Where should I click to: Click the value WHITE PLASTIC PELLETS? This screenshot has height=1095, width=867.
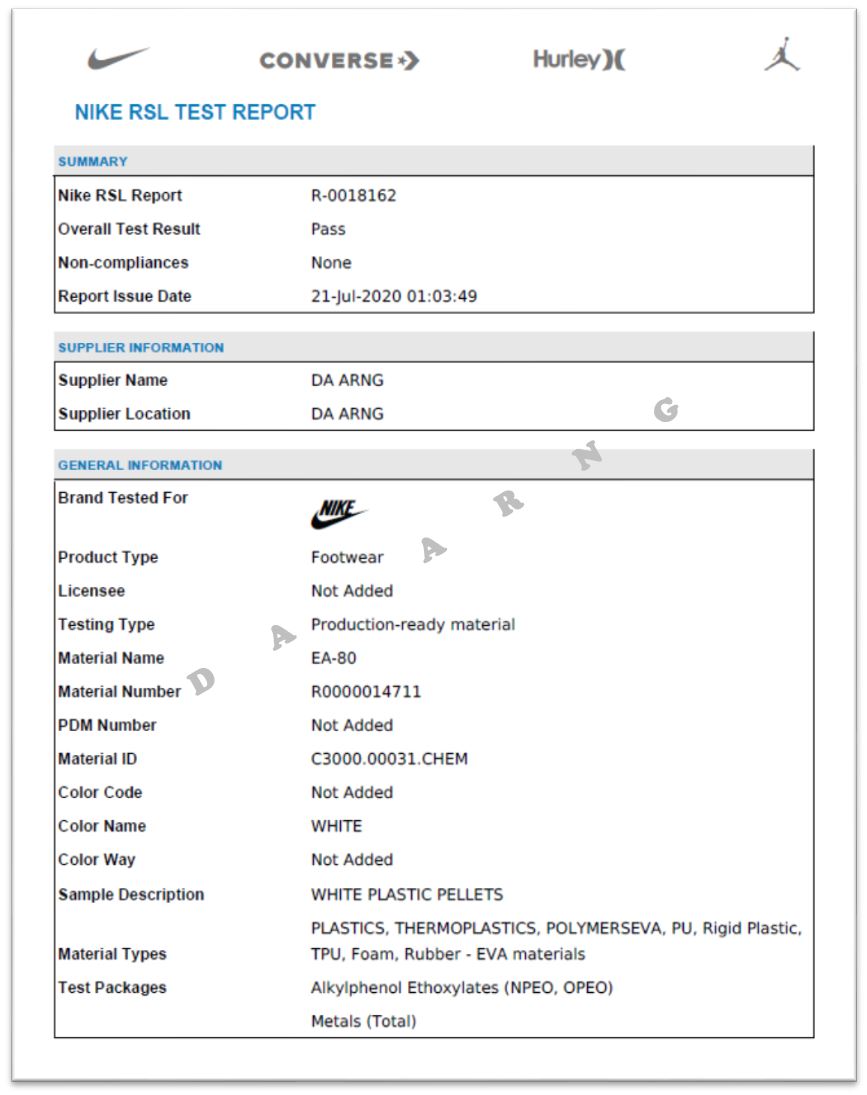[x=407, y=895]
